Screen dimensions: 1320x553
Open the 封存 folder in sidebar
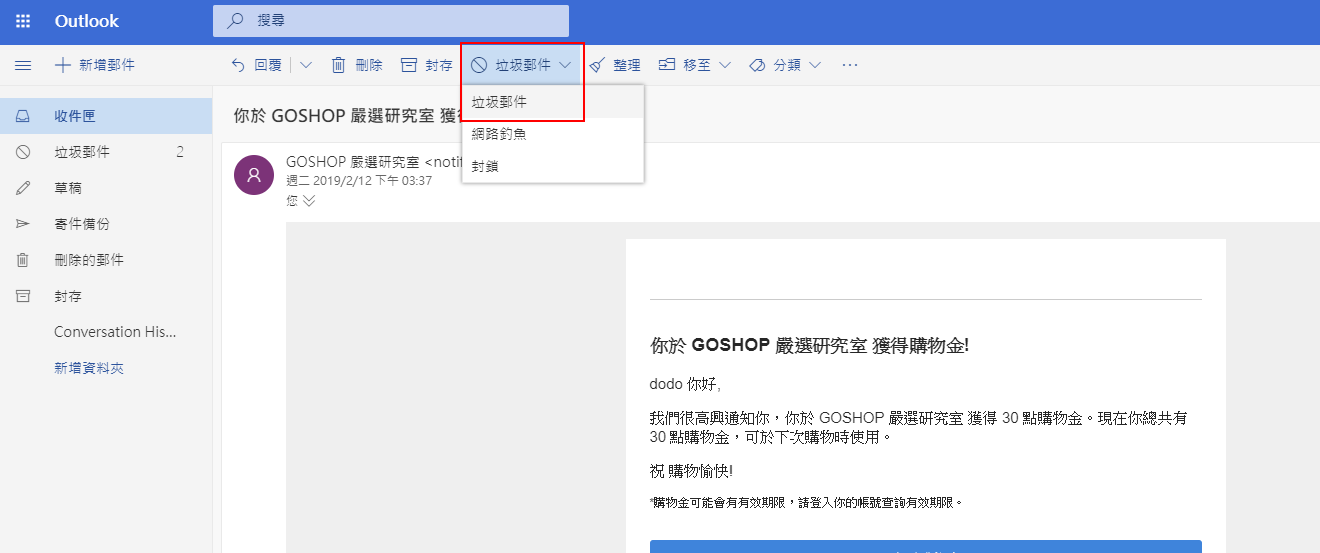106,296
